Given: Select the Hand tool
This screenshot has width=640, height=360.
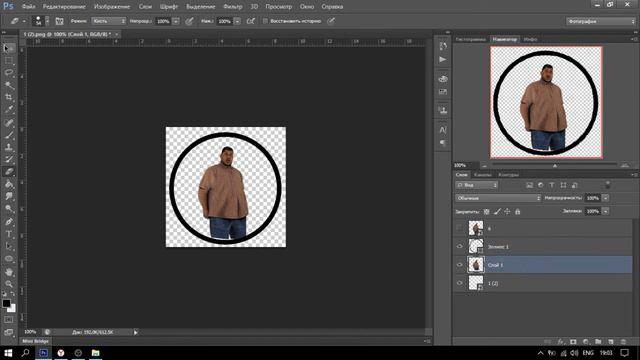Looking at the screenshot, I should pyautogui.click(x=9, y=271).
